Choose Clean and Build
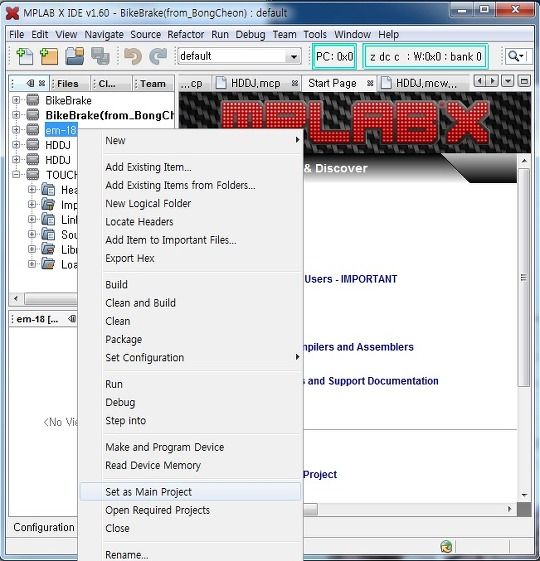540x561 pixels. (190, 303)
